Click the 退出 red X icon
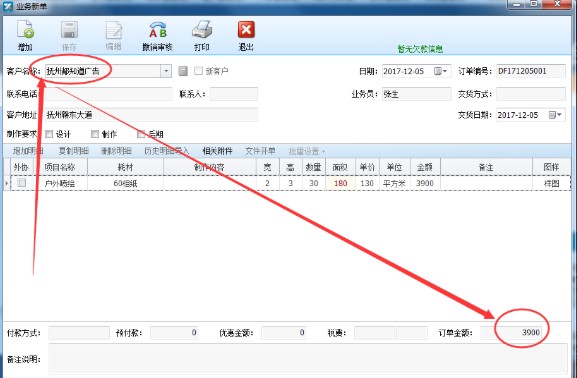The height and width of the screenshot is (378, 577). point(246,30)
